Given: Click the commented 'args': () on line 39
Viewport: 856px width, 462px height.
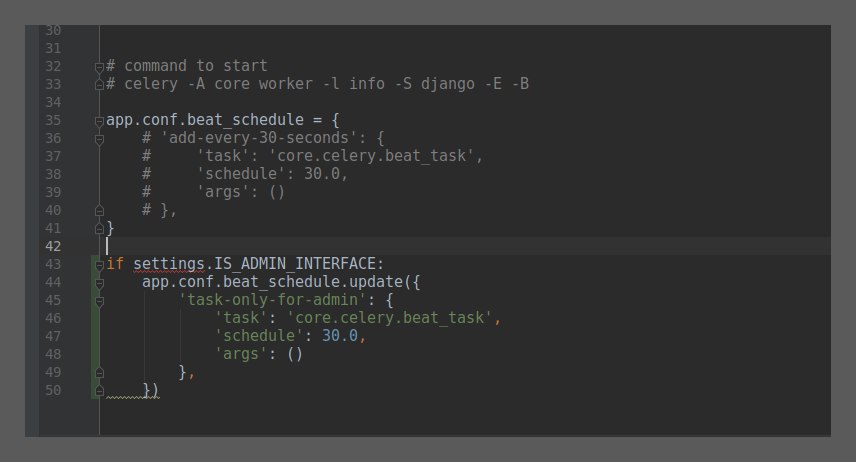Looking at the screenshot, I should (240, 192).
